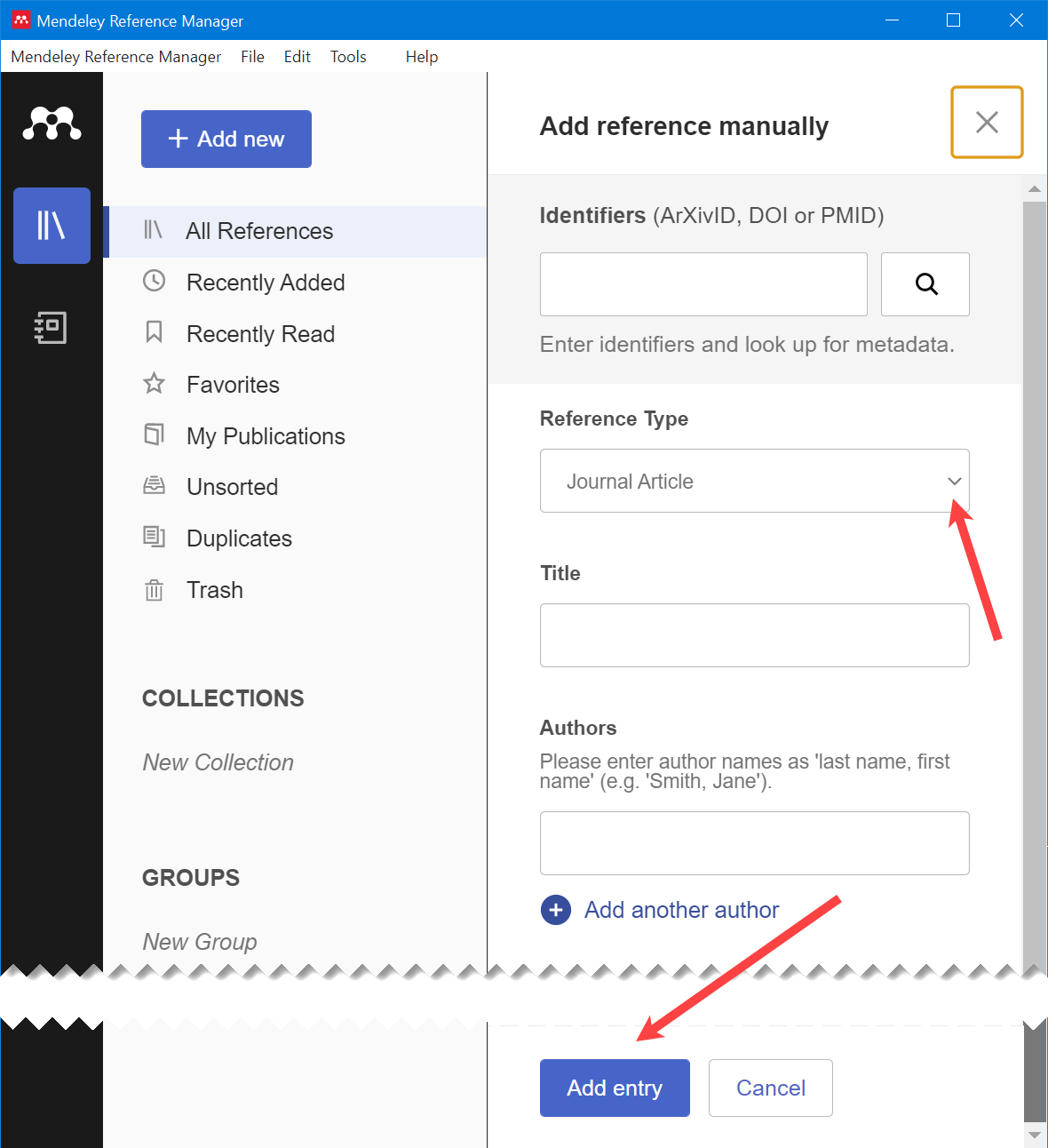Click the Trash bin icon
Image resolution: width=1048 pixels, height=1148 pixels.
coord(154,589)
